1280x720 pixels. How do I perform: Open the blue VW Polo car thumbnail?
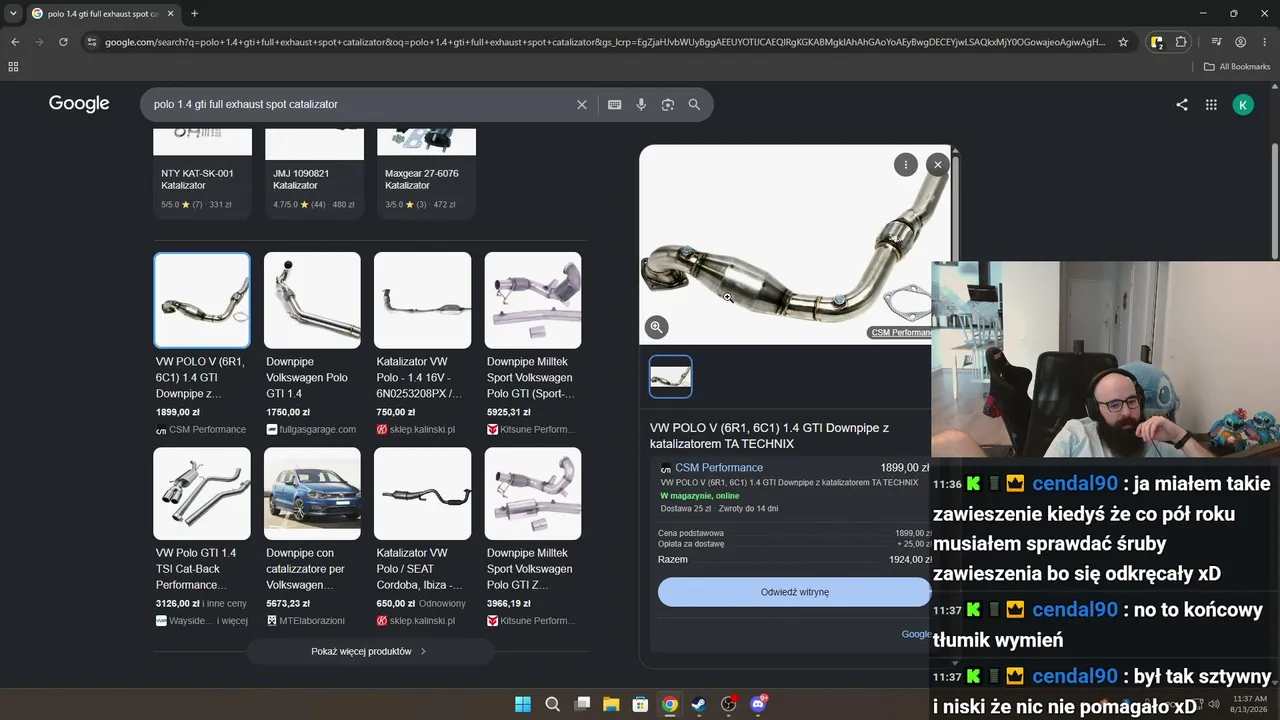[x=312, y=493]
